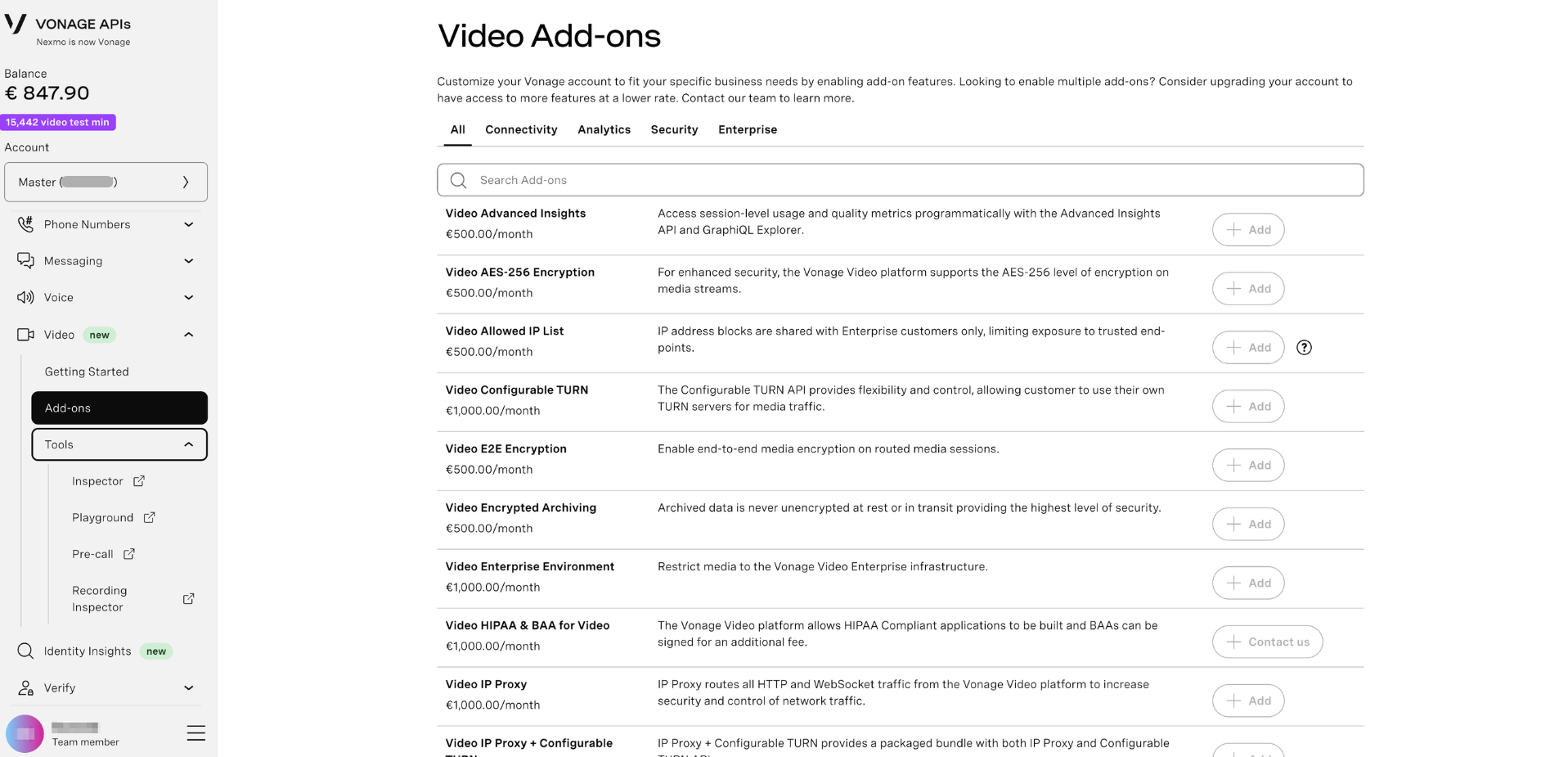This screenshot has width=1568, height=757.
Task: Click the Identity Insights magnifier icon
Action: (x=25, y=651)
